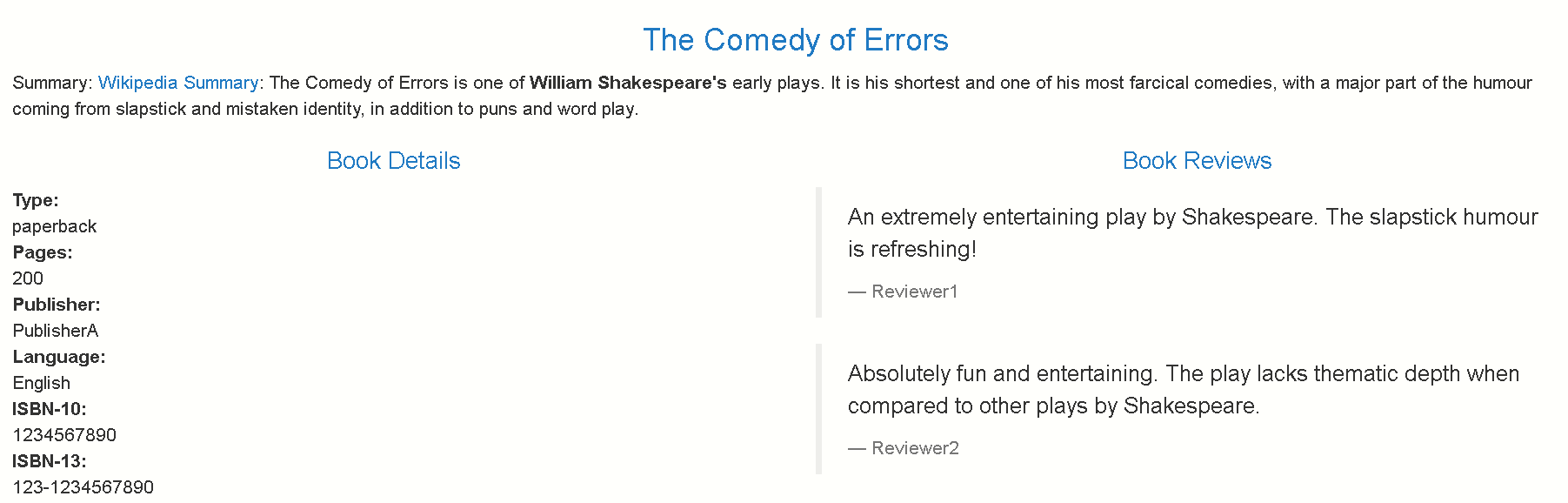The width and height of the screenshot is (1568, 503).
Task: Click The Comedy of Errors title
Action: click(795, 40)
